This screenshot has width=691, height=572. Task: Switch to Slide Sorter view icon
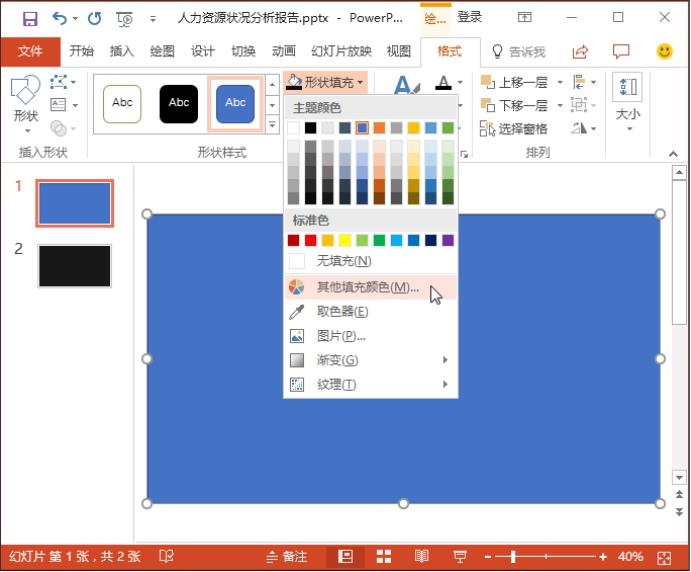[383, 556]
